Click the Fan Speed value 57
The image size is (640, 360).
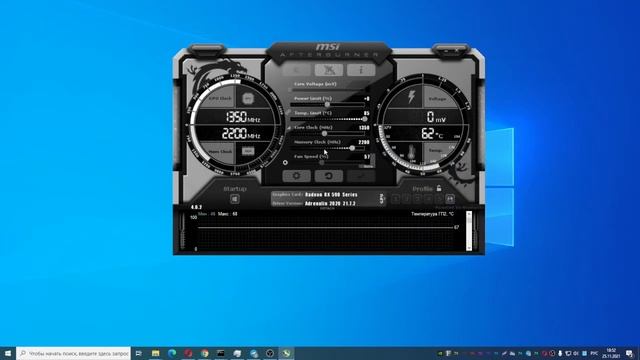367,157
